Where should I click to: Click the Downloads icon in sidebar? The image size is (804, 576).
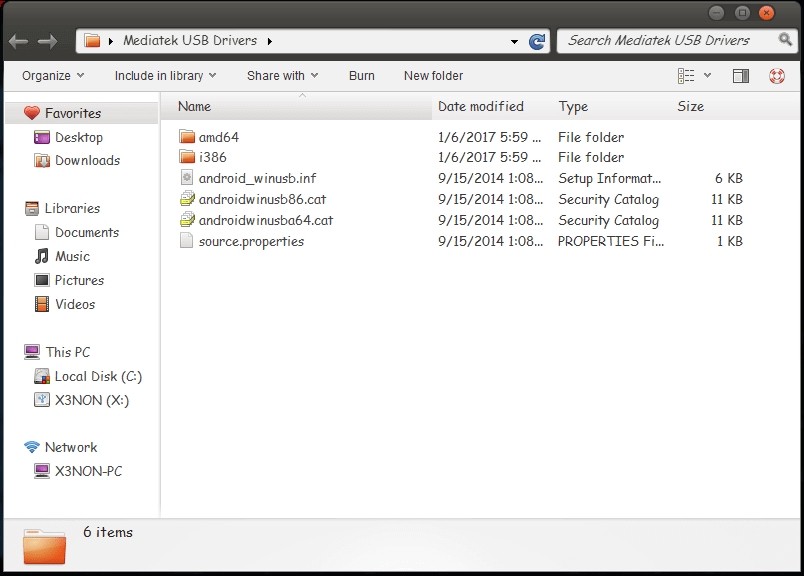pyautogui.click(x=42, y=161)
